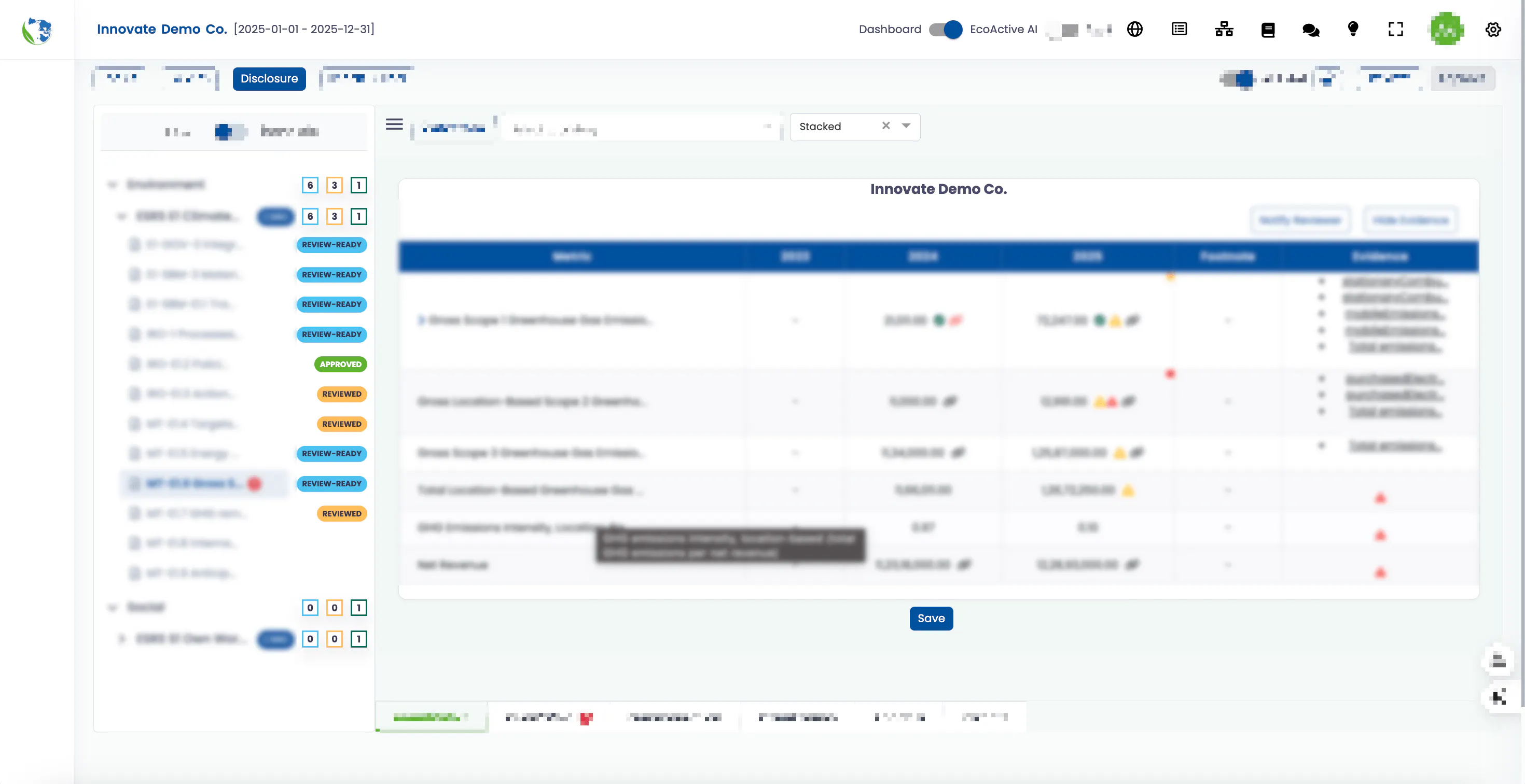Select the Disclosure tab
The width and height of the screenshot is (1525, 784).
click(x=269, y=79)
